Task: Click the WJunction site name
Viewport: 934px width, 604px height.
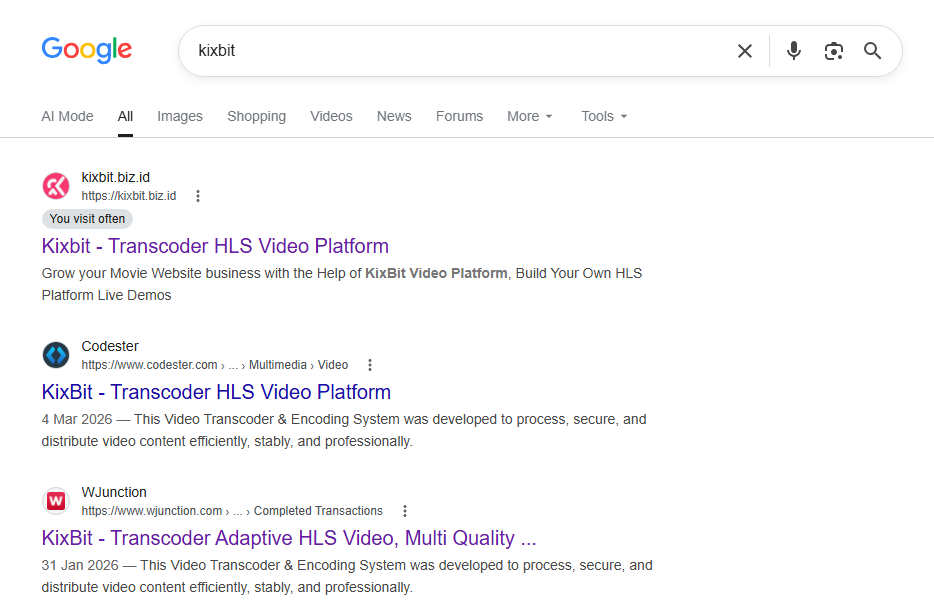Action: click(x=114, y=492)
